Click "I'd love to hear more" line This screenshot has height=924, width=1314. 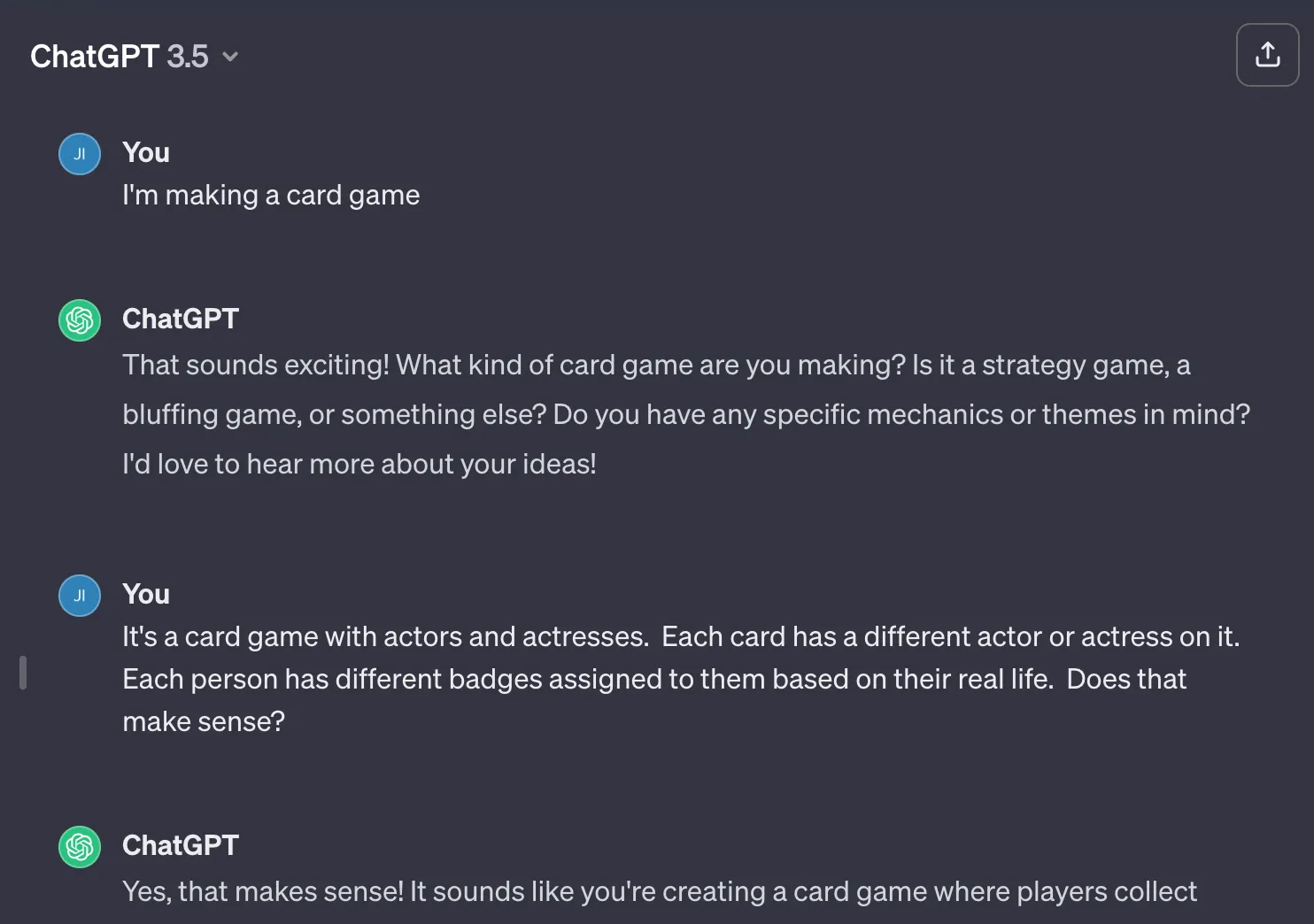(x=359, y=464)
